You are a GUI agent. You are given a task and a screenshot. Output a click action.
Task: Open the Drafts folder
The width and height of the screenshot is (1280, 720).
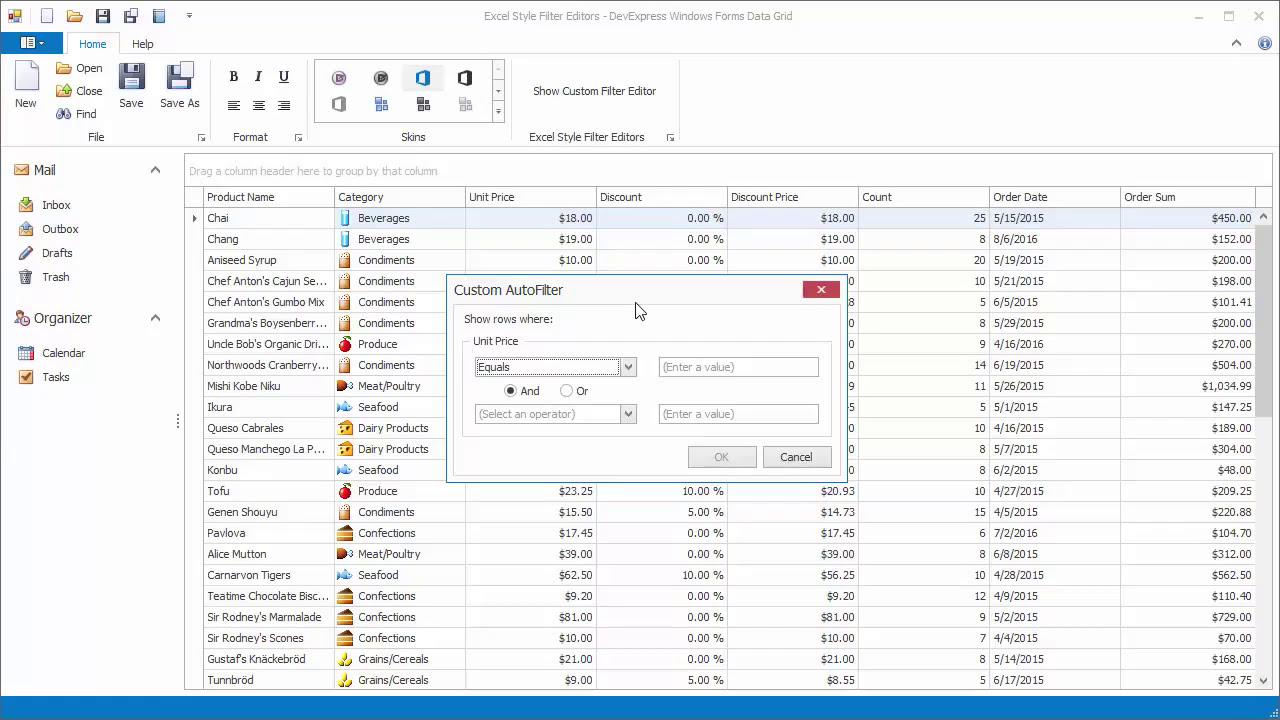click(x=57, y=253)
